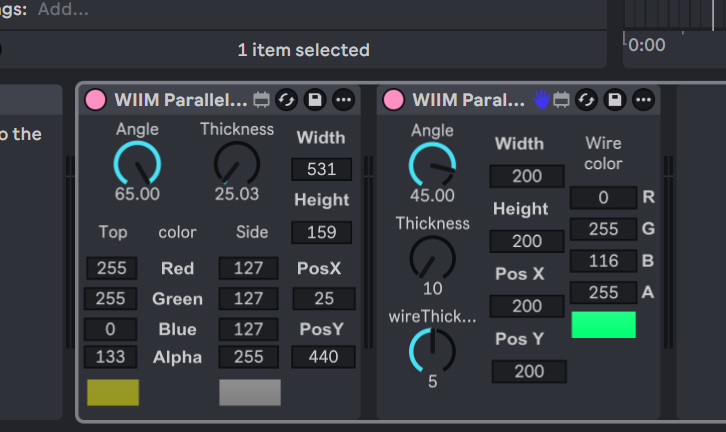The height and width of the screenshot is (432, 726).
Task: Click the Tags Add... field
Action: [63, 9]
